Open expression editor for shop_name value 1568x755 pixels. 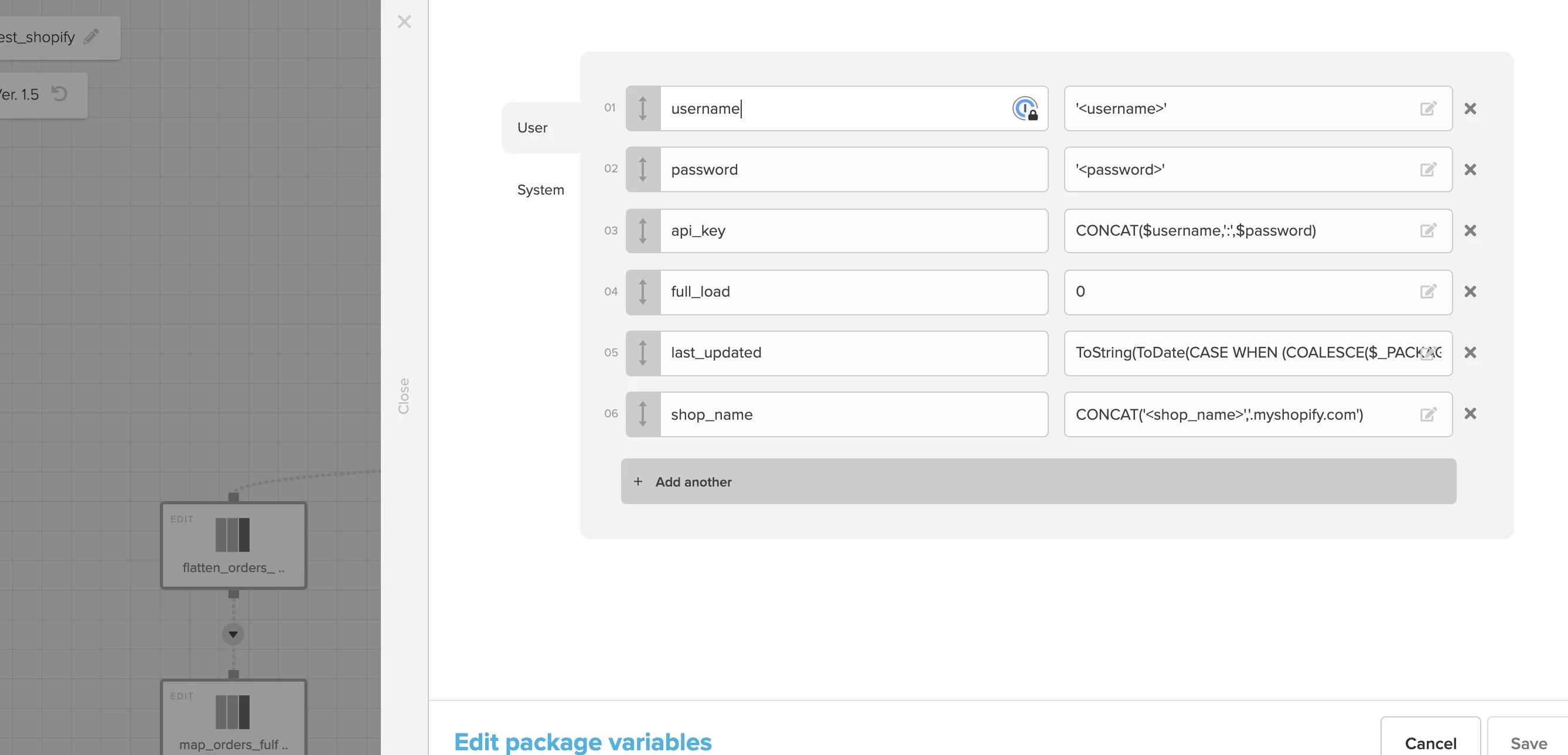point(1428,414)
